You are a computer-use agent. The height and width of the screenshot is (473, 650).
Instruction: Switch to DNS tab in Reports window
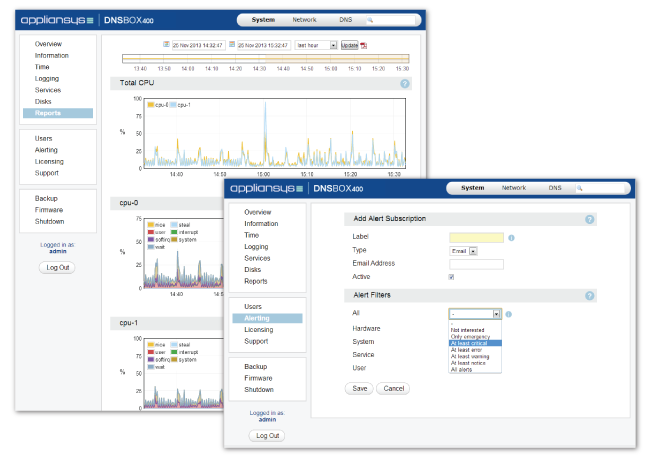[x=346, y=20]
